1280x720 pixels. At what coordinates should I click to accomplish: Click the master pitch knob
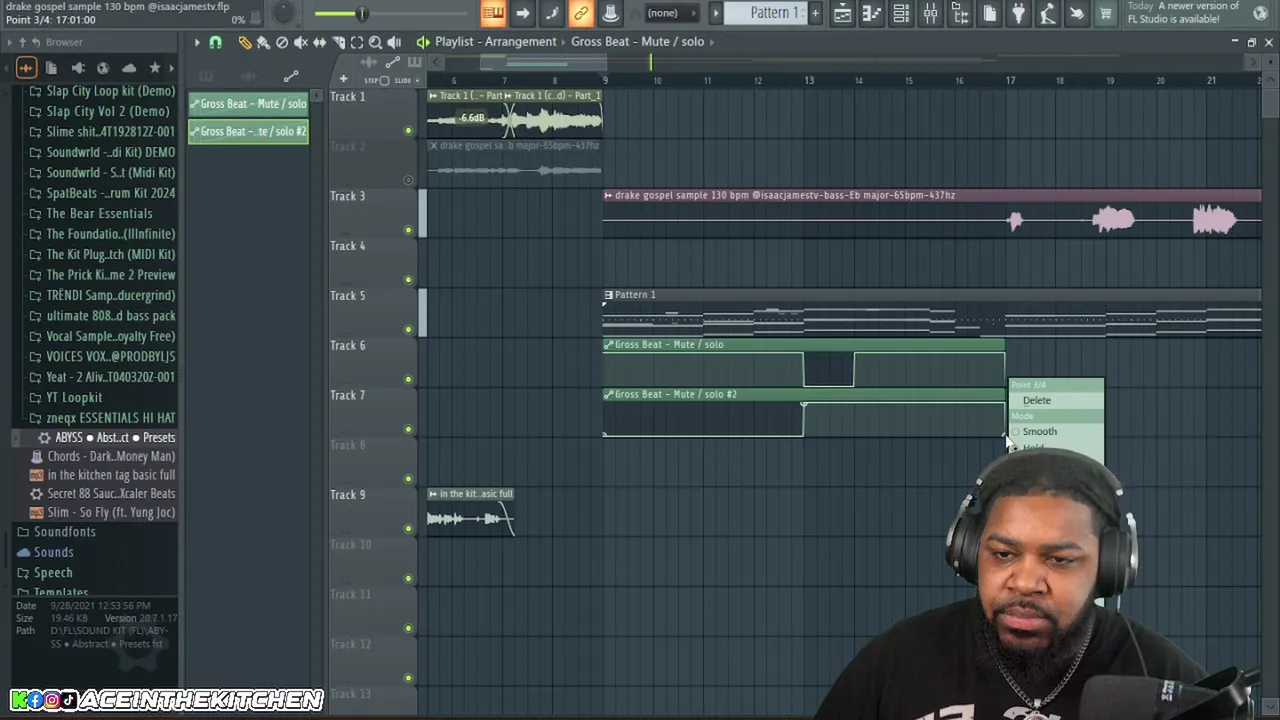pyautogui.click(x=284, y=13)
